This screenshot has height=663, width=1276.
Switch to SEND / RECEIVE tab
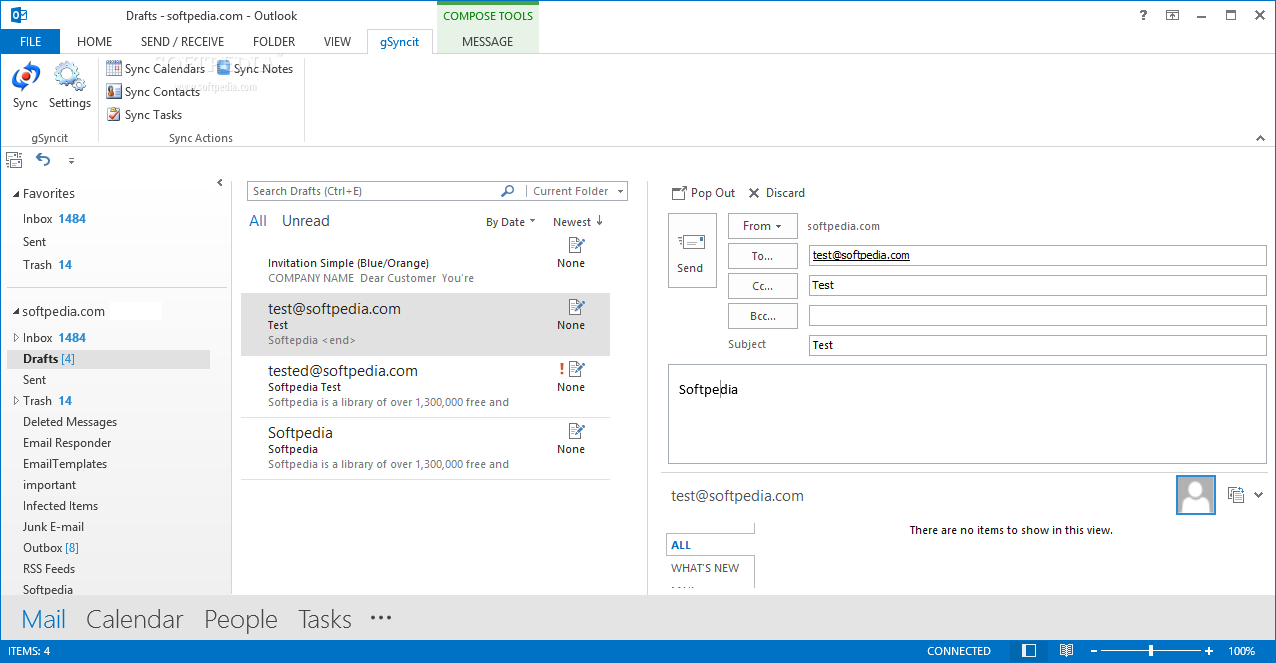click(182, 42)
